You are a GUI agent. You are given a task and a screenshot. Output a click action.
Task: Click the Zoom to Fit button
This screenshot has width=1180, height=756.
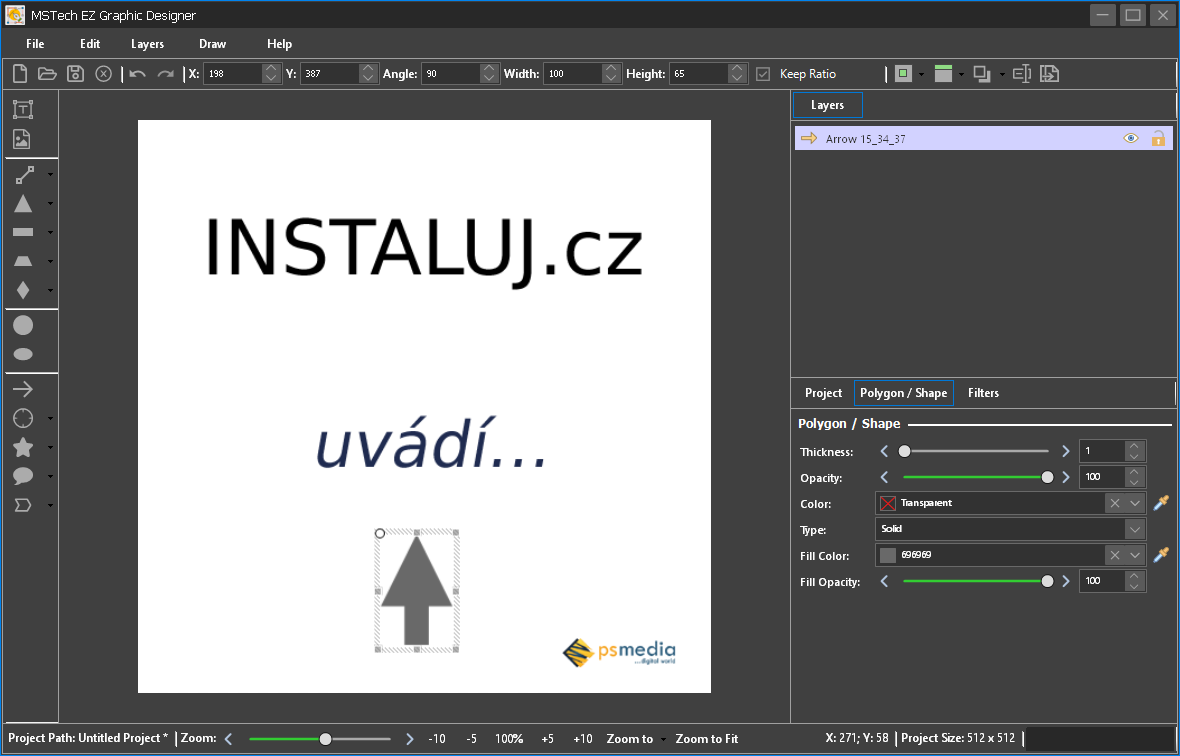[x=706, y=739]
